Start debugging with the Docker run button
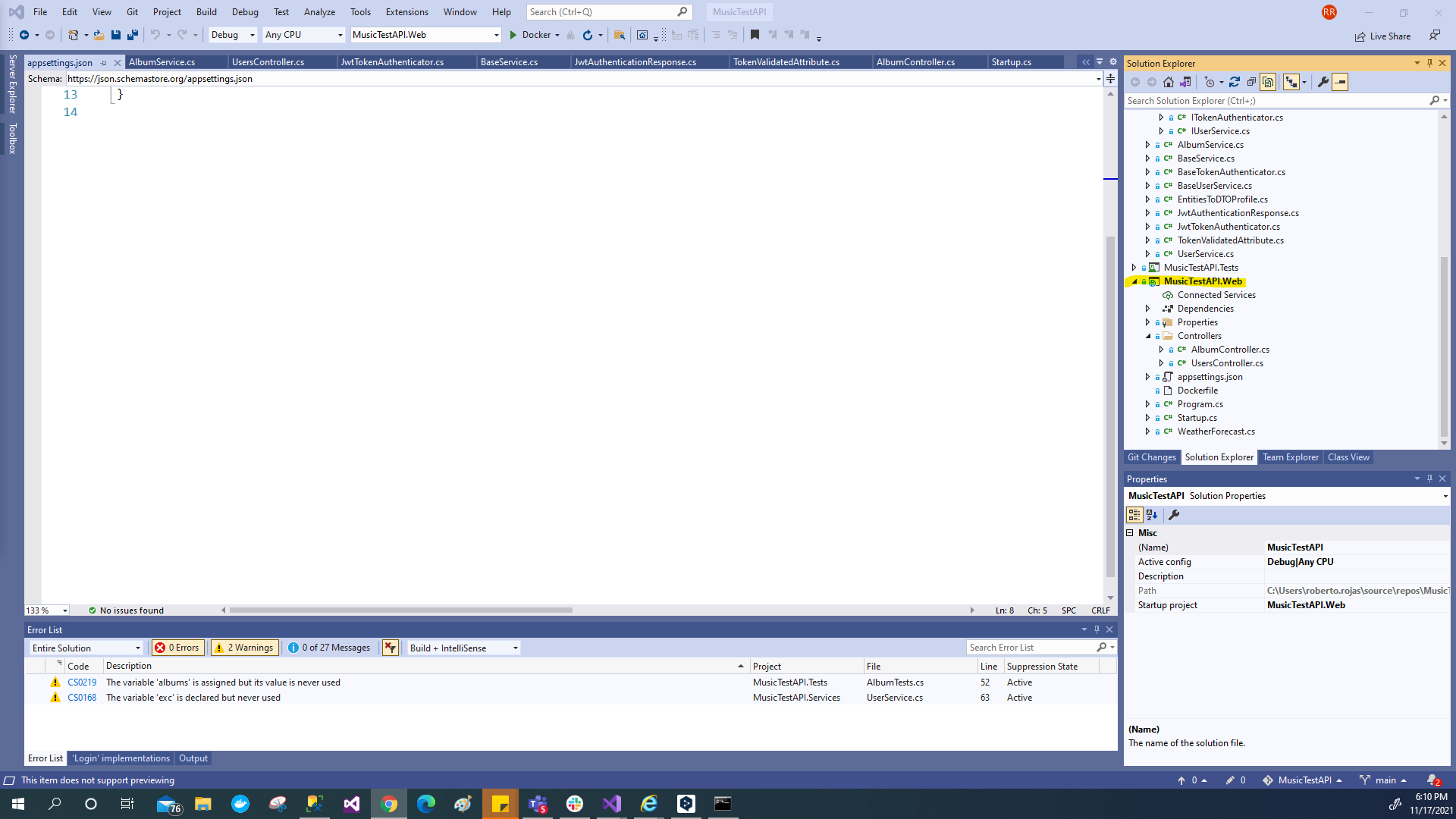This screenshot has width=1456, height=819. point(530,35)
